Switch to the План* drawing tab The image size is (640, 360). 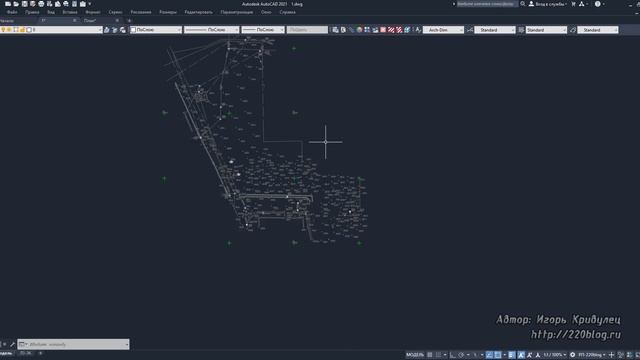90,20
